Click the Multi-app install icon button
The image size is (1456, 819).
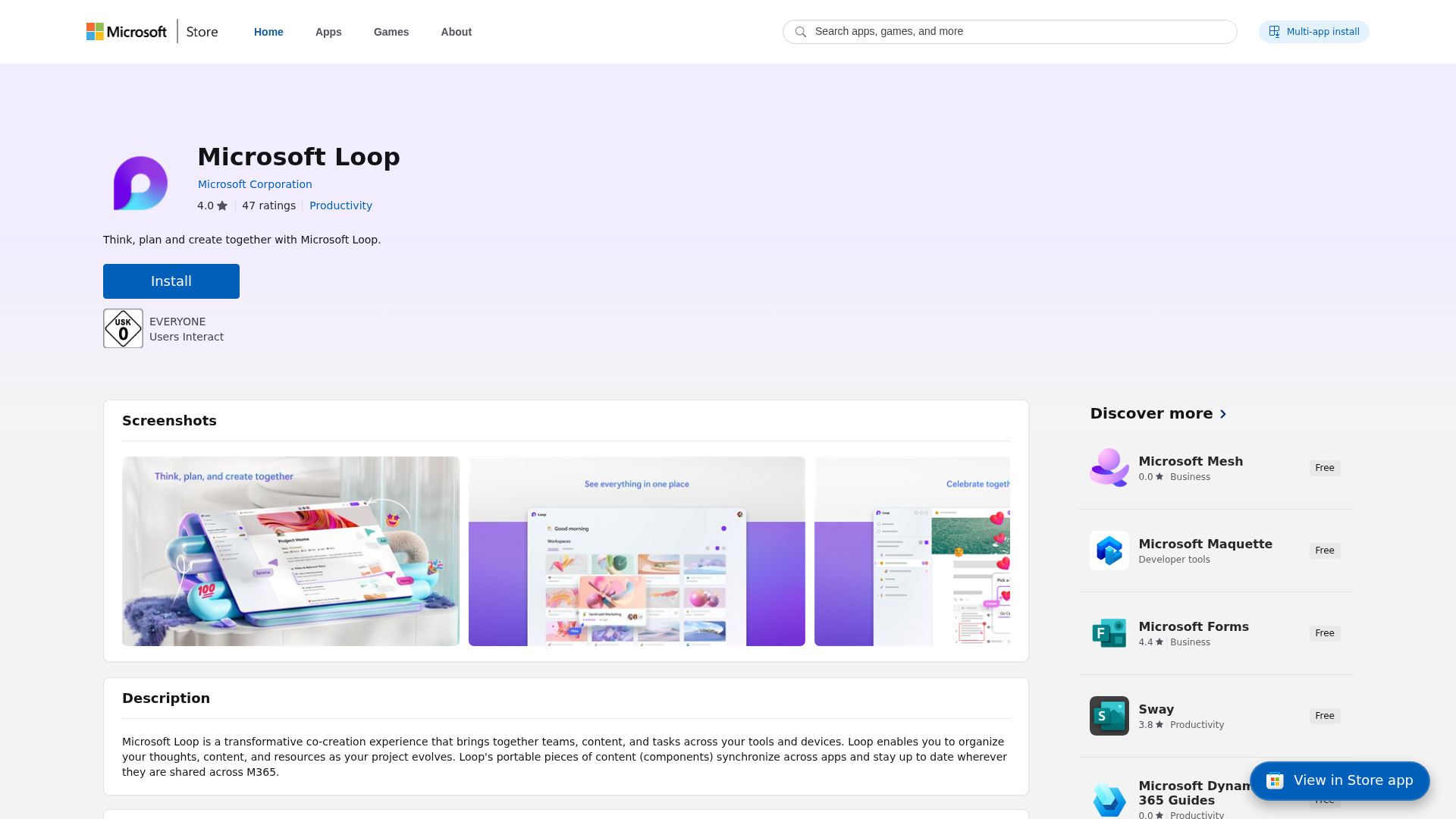tap(1274, 31)
